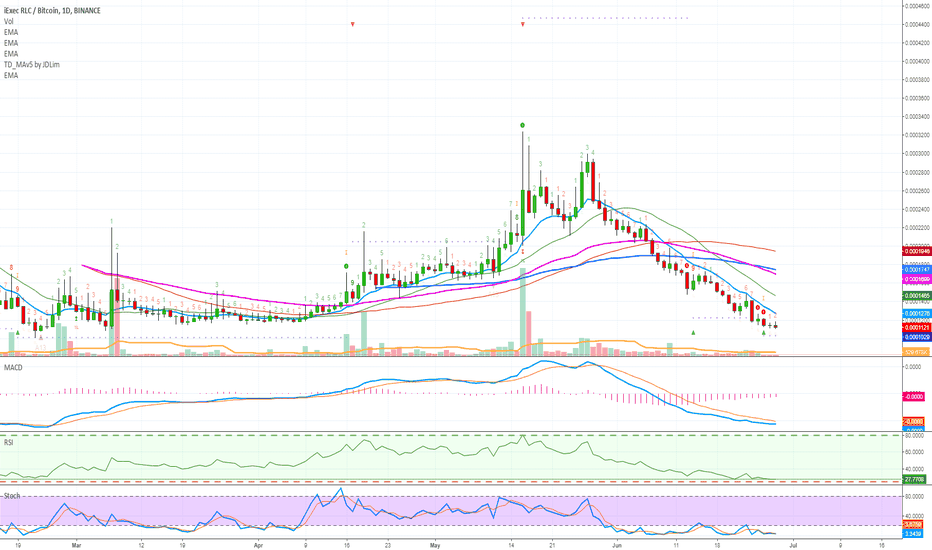The height and width of the screenshot is (550, 932).
Task: Click the green circle marker atop the May peak candle
Action: tap(522, 125)
